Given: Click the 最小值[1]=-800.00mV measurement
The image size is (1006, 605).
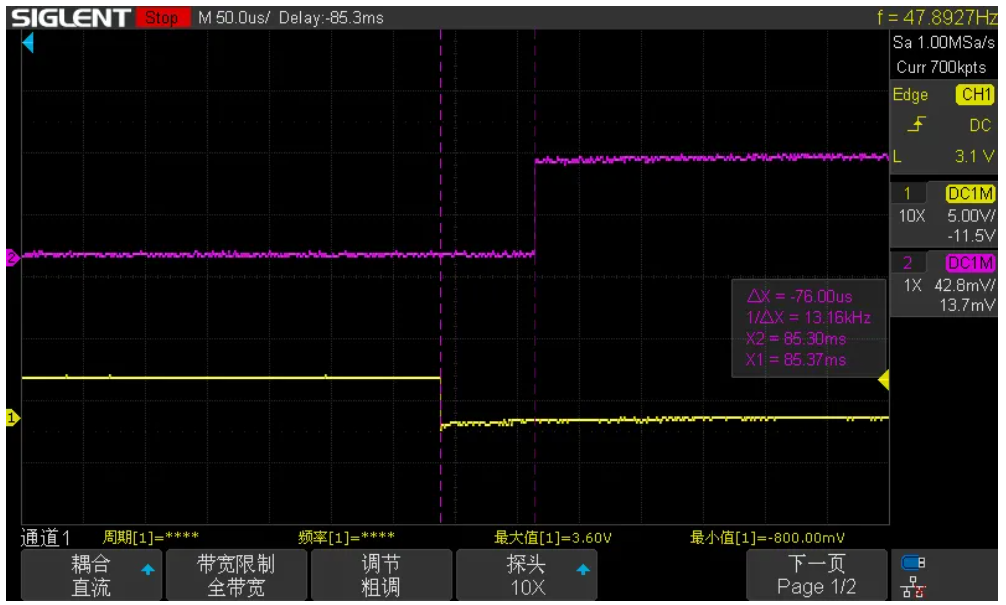Looking at the screenshot, I should [767, 537].
